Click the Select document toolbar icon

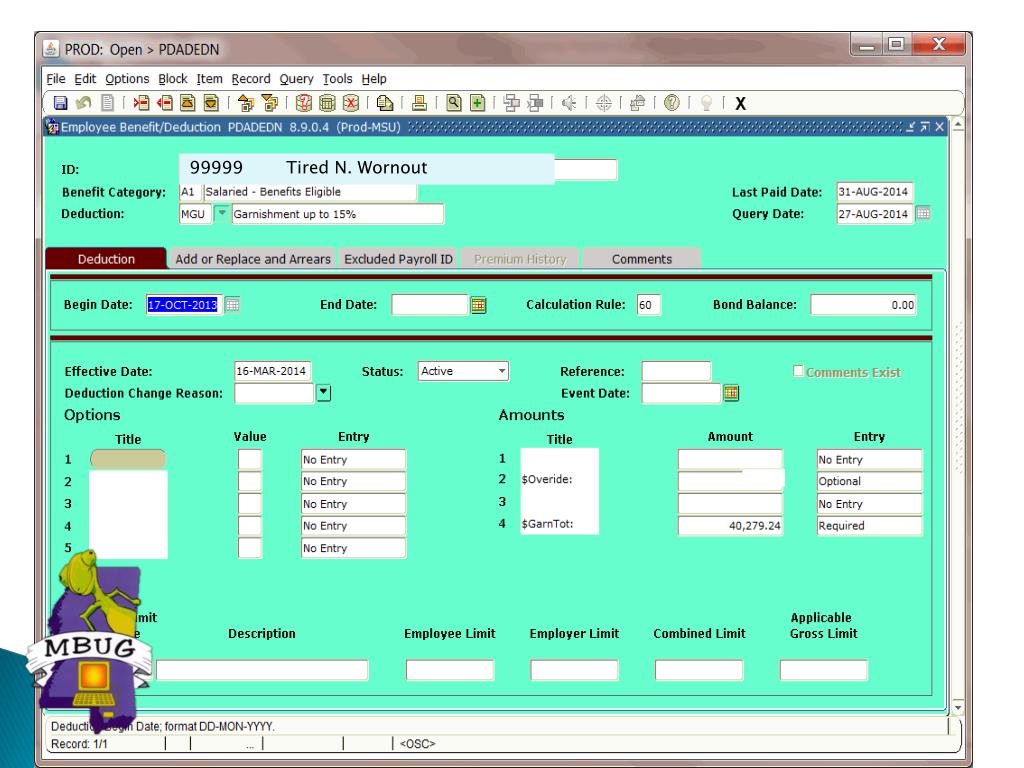pos(107,103)
